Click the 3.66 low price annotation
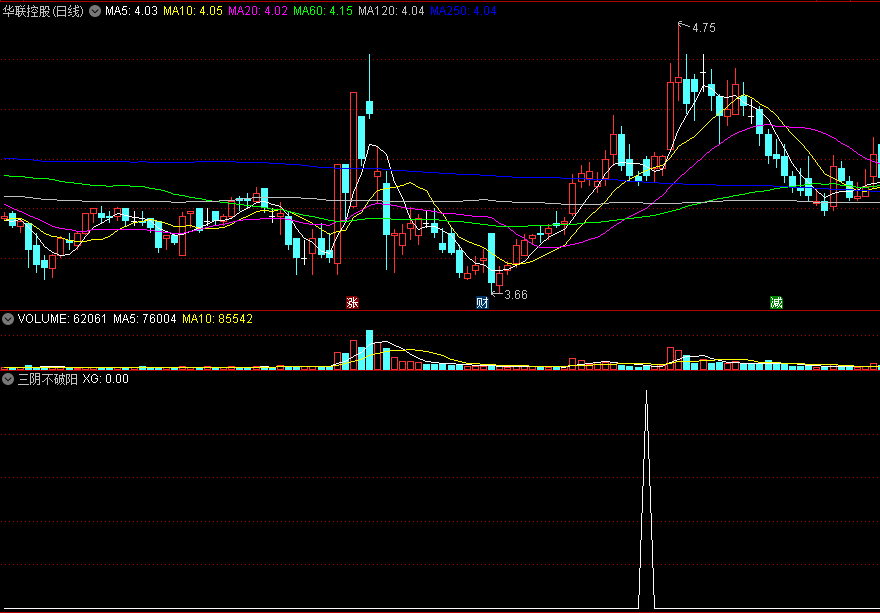 [x=516, y=295]
